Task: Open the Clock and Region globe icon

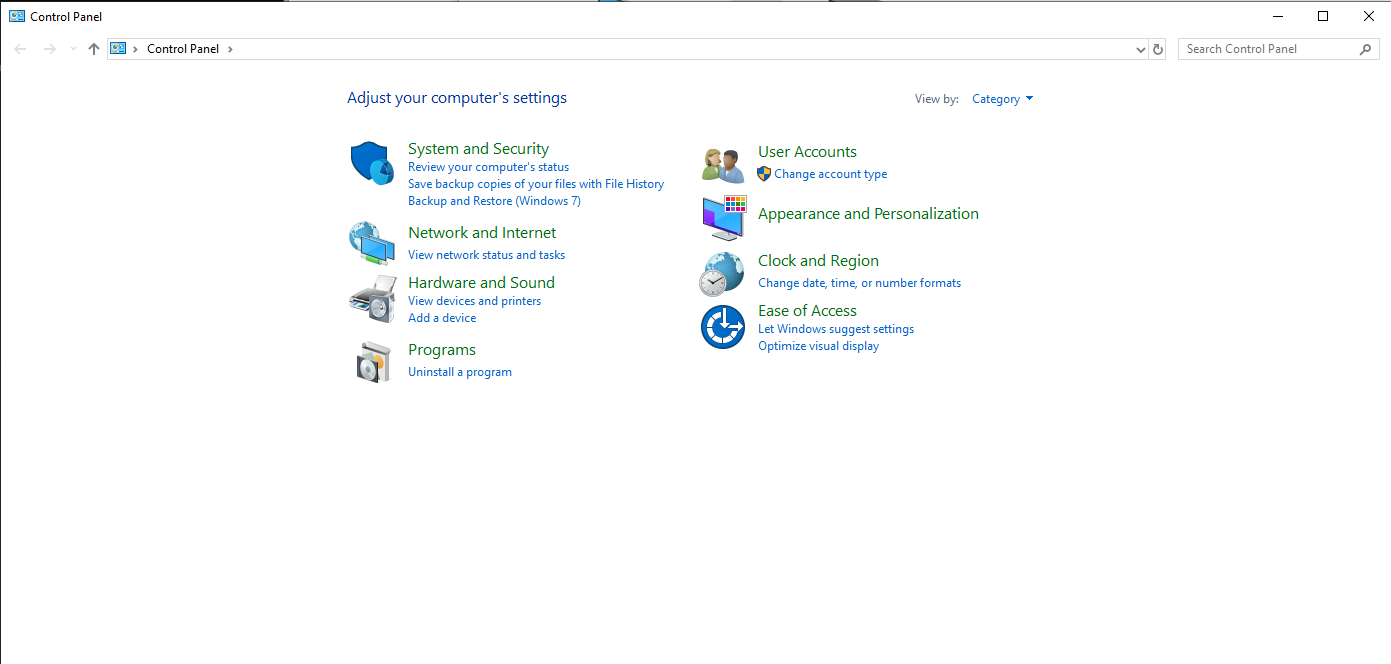Action: pyautogui.click(x=722, y=274)
